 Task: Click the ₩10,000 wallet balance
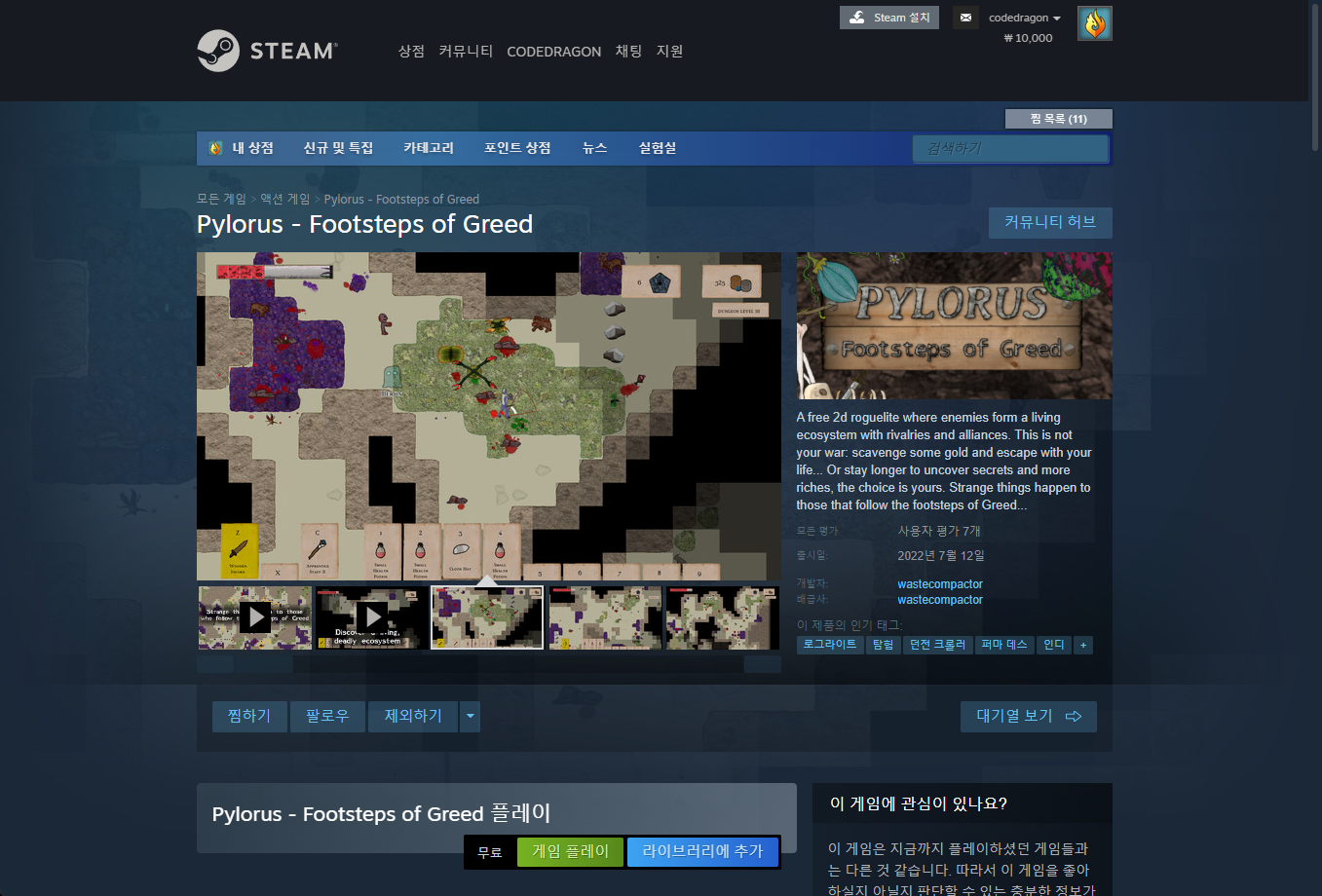pos(1028,38)
